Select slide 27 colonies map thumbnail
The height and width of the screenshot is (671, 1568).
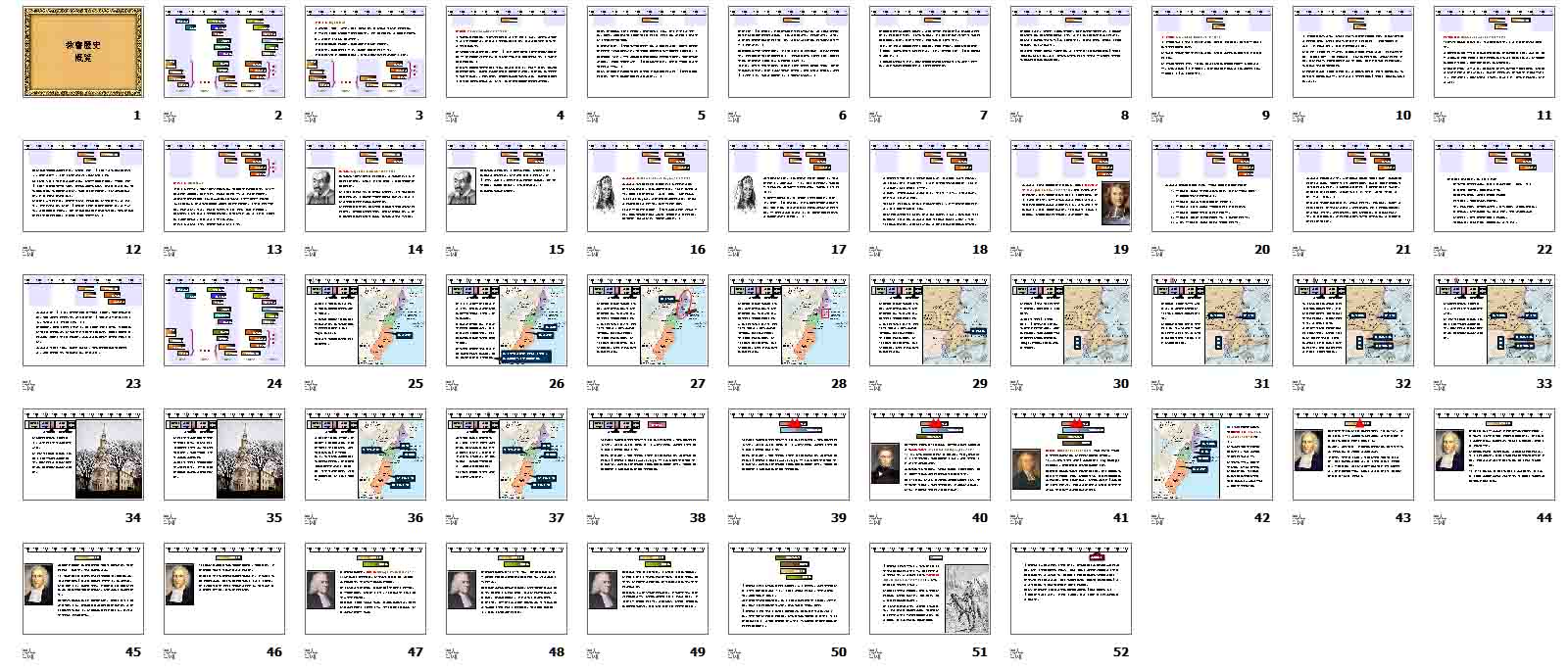click(648, 320)
